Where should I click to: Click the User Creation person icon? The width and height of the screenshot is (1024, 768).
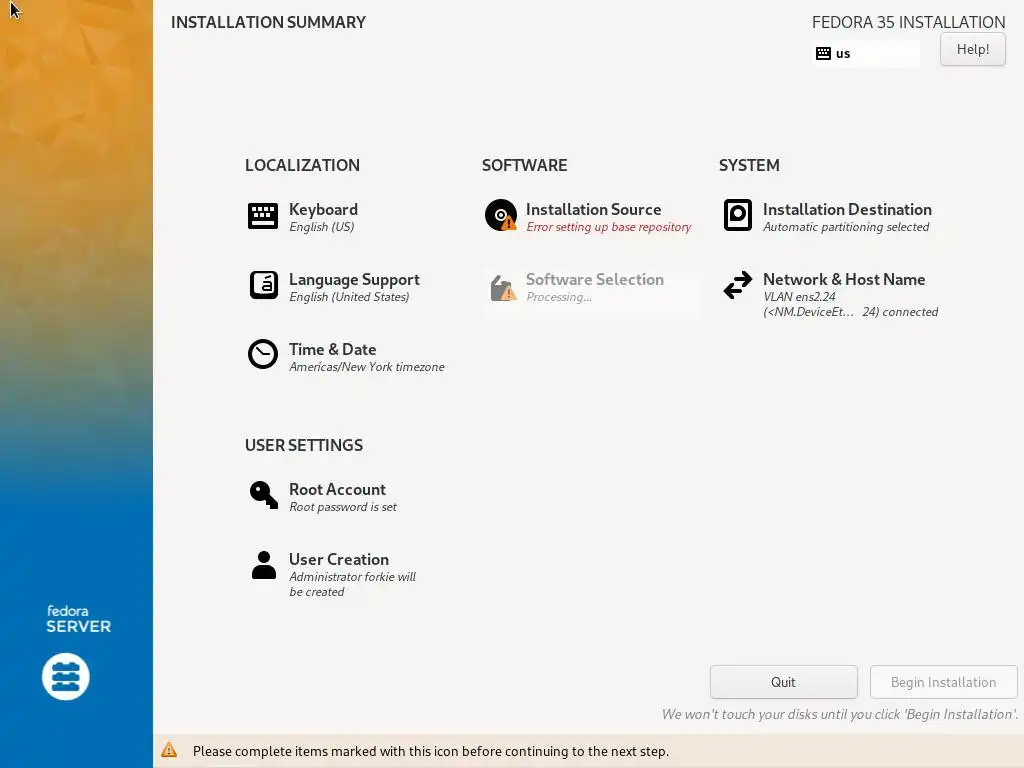[264, 565]
